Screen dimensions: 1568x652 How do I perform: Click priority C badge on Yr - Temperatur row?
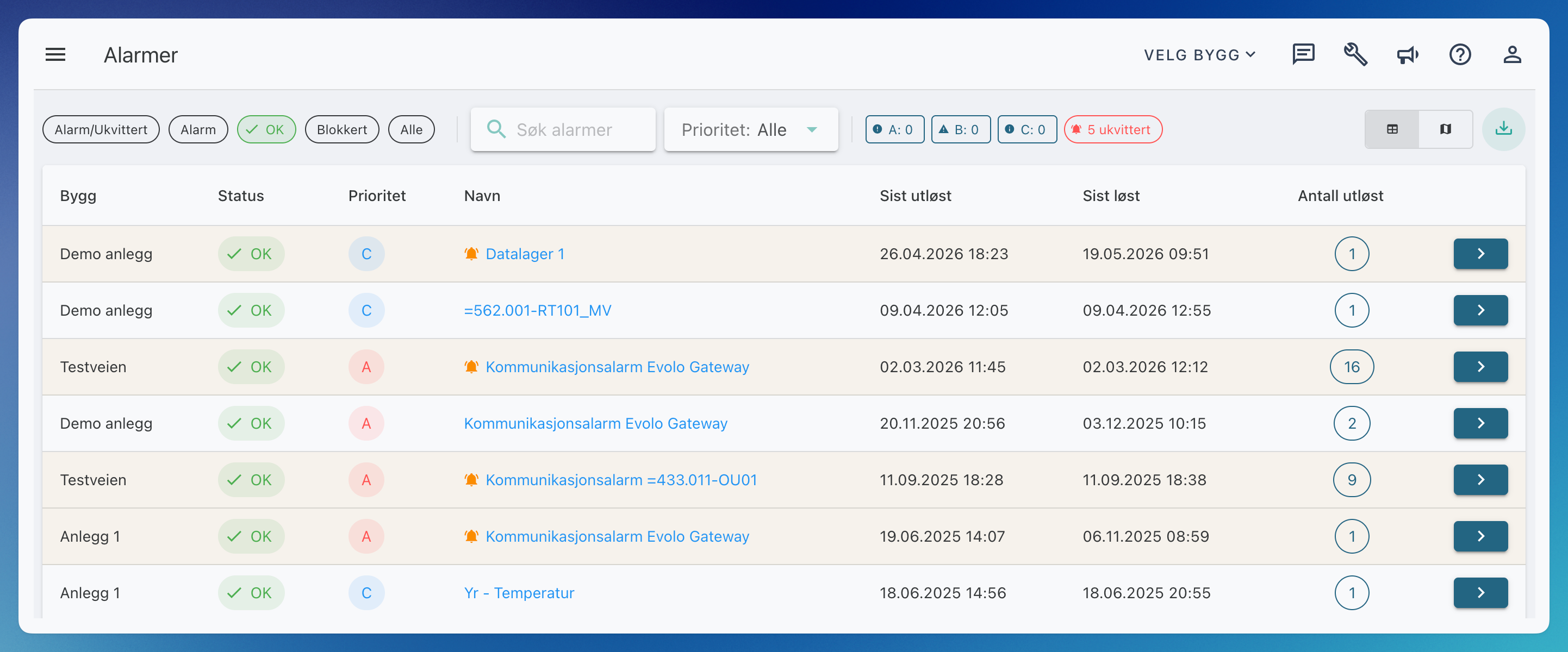(x=366, y=593)
